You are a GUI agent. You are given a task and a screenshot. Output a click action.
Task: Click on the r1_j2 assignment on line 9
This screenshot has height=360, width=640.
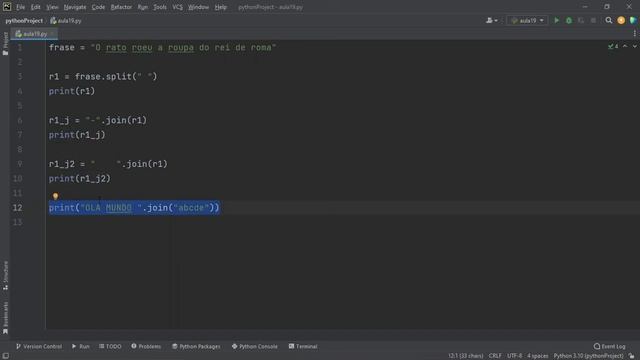[108, 164]
